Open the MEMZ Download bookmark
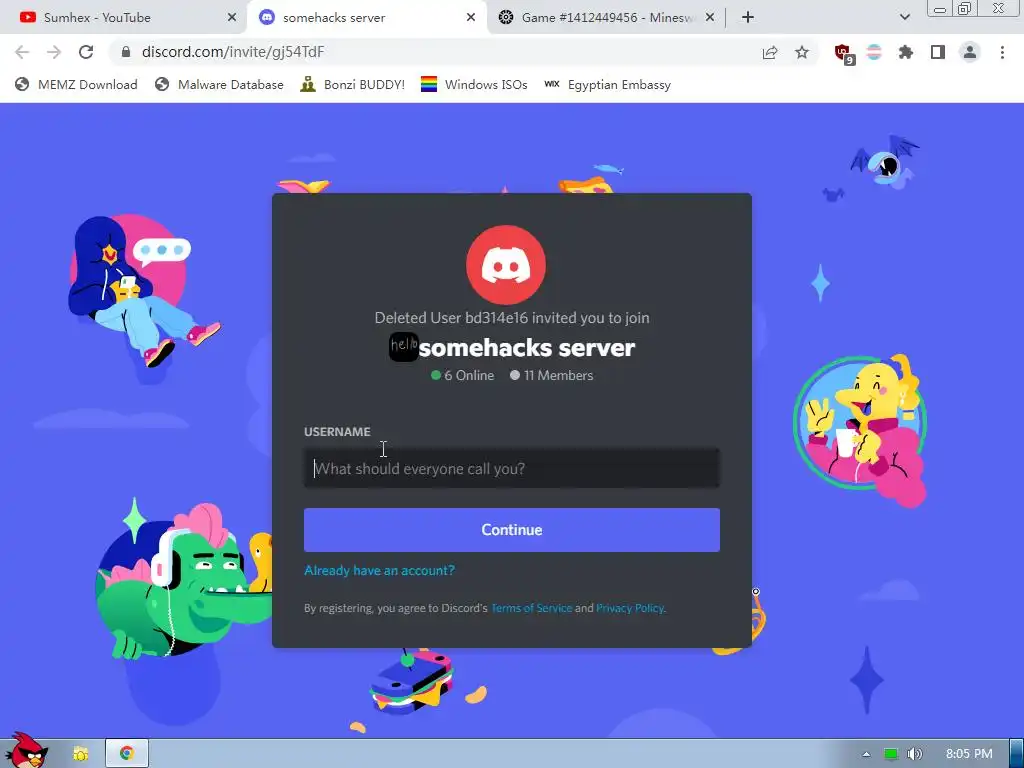 click(x=76, y=84)
